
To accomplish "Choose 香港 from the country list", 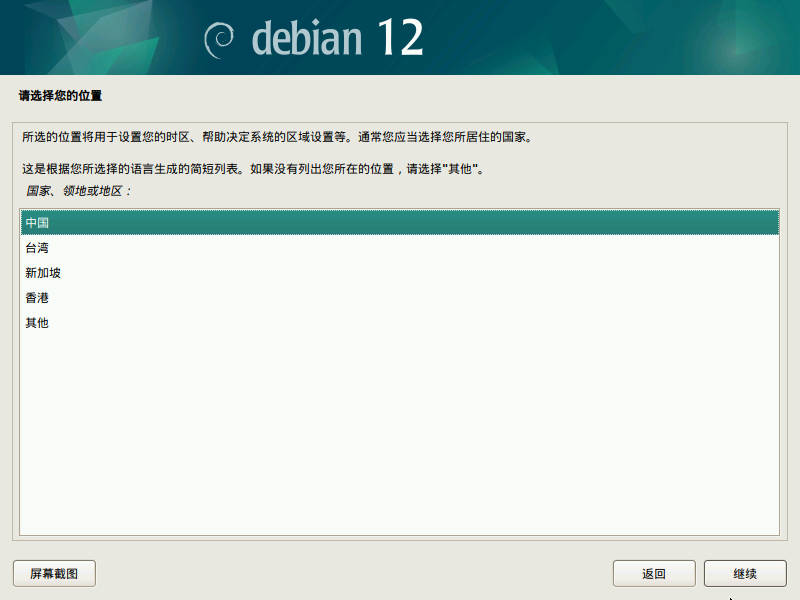I will coord(400,297).
